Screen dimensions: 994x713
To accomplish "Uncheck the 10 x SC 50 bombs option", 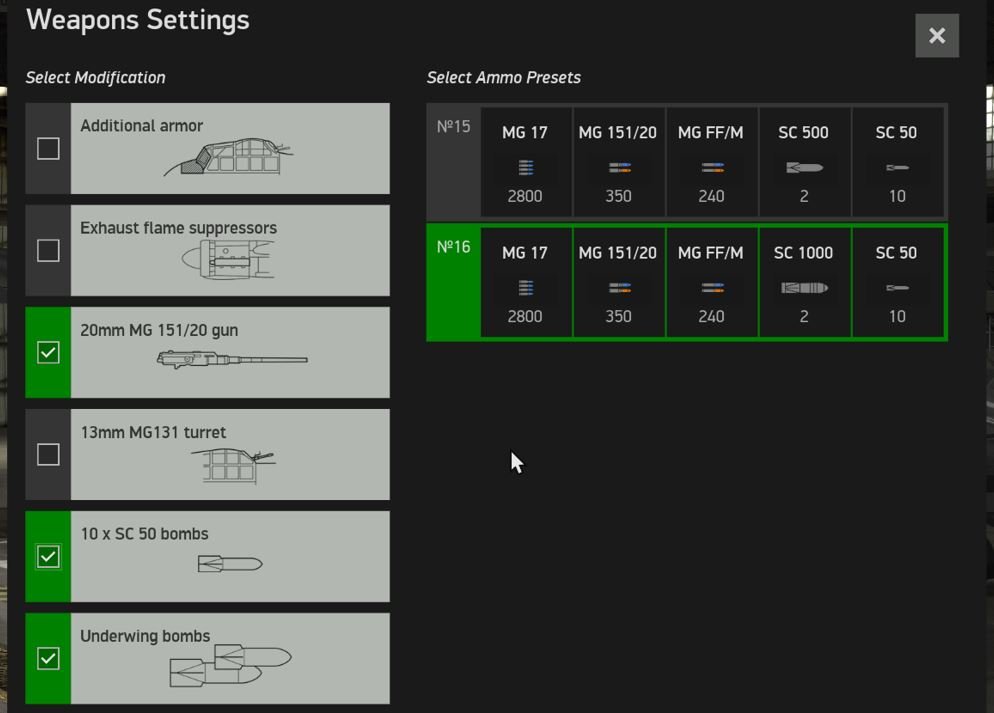I will click(48, 556).
